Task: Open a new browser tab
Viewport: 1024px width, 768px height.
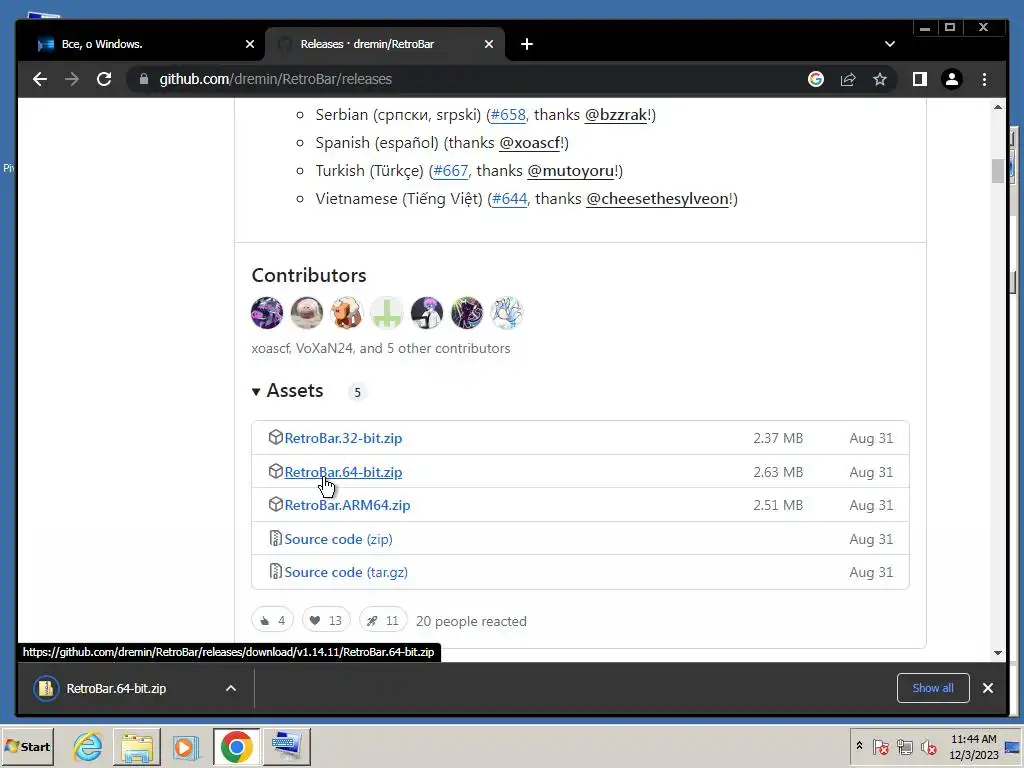Action: coord(527,44)
